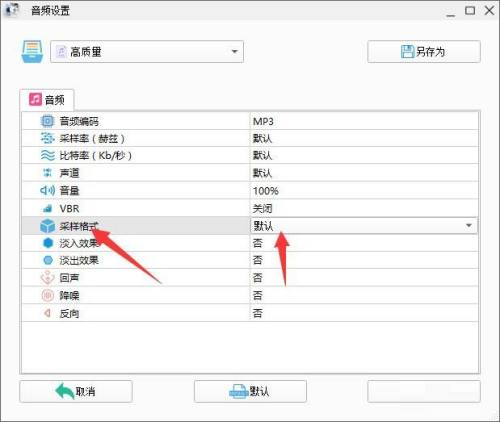
Task: Click the VBR bar-chart icon
Action: (47, 209)
